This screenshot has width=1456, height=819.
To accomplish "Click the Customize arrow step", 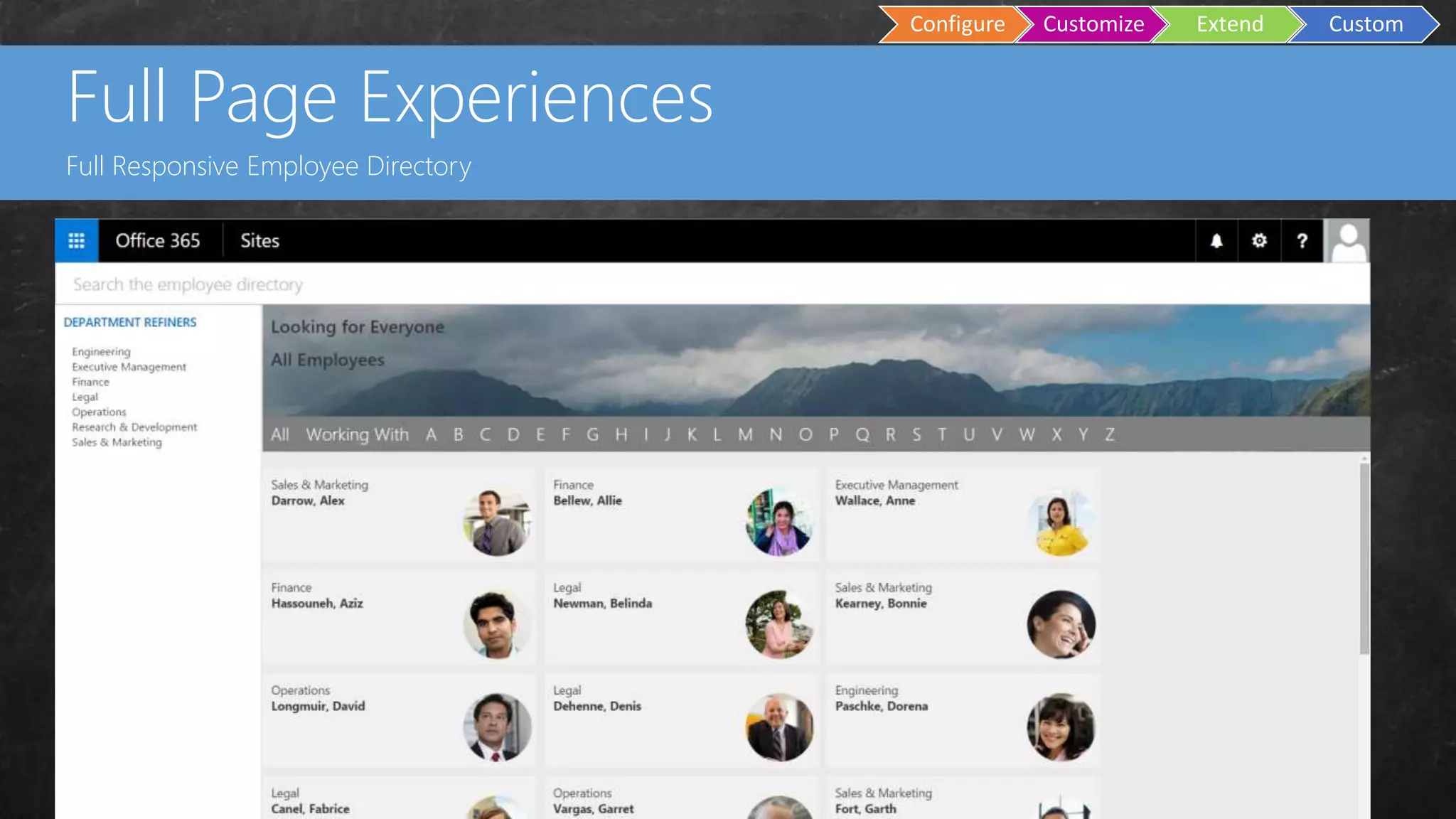I will [1092, 24].
